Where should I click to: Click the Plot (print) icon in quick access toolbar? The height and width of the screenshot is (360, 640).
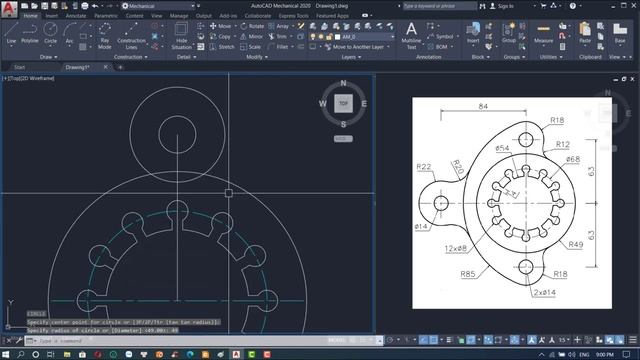click(84, 6)
